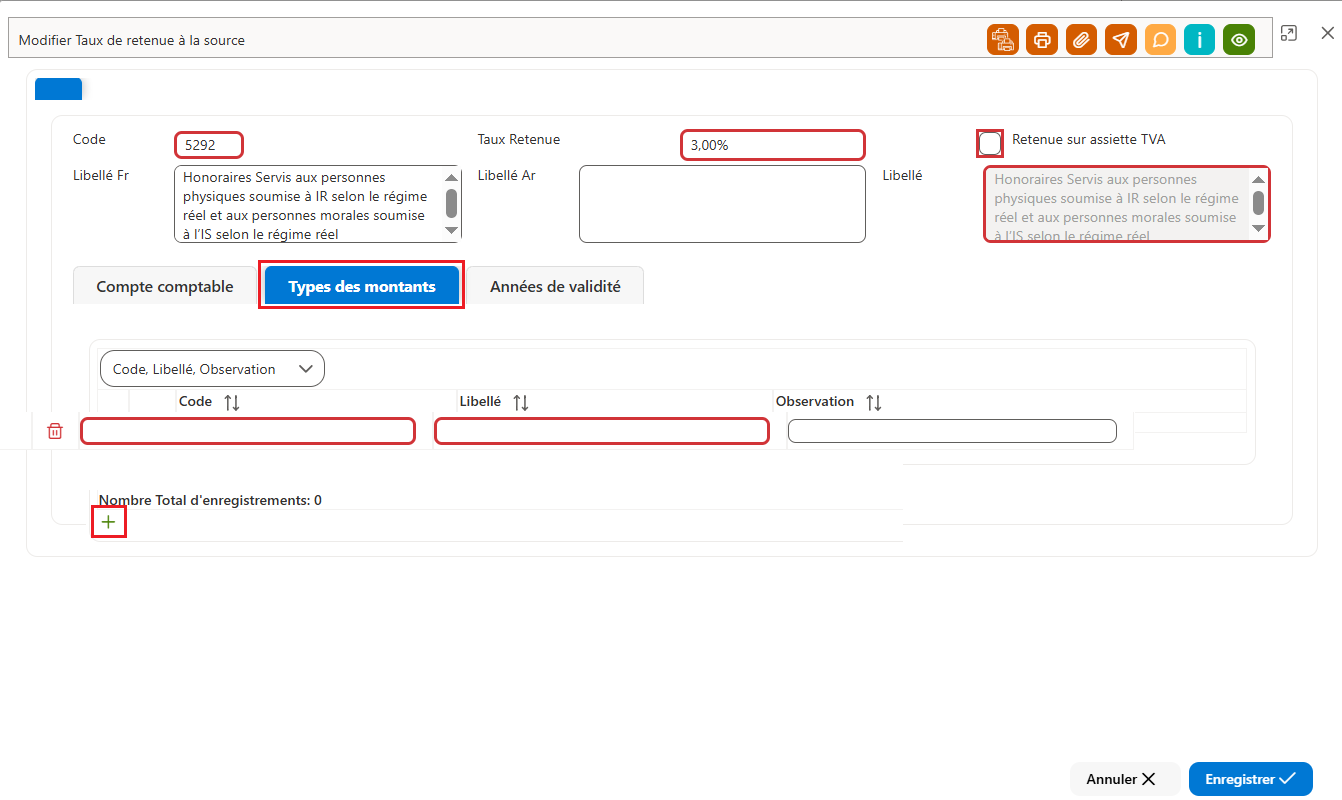The width and height of the screenshot is (1342, 800).
Task: Click the 'Modifier Taux de retenue à la source' title
Action: point(132,41)
